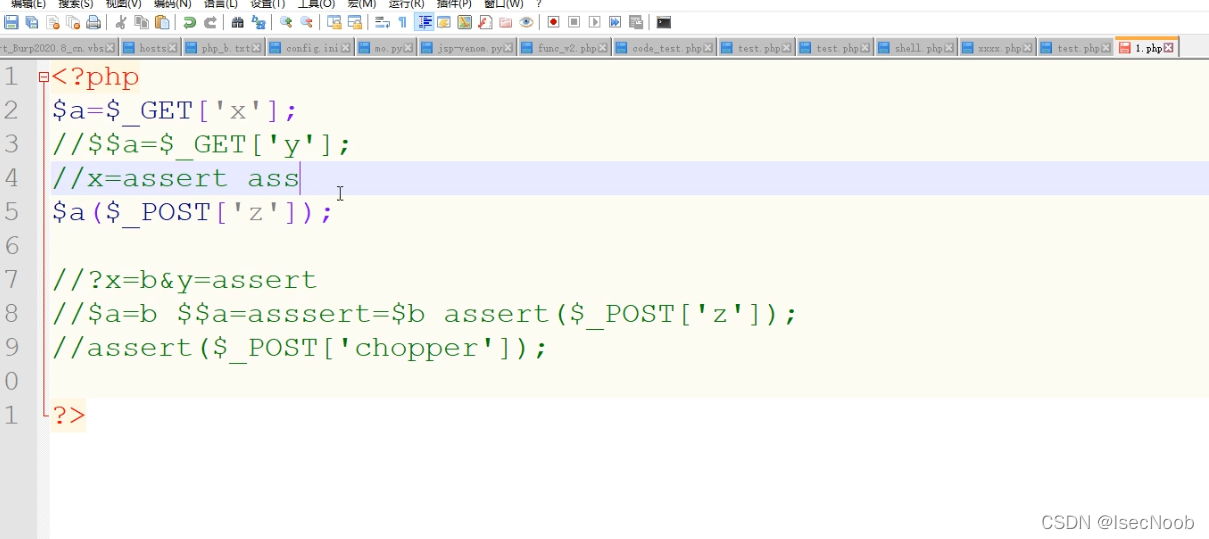The image size is (1209, 539).
Task: Click the Zoom In magnifier icon
Action: 285,22
